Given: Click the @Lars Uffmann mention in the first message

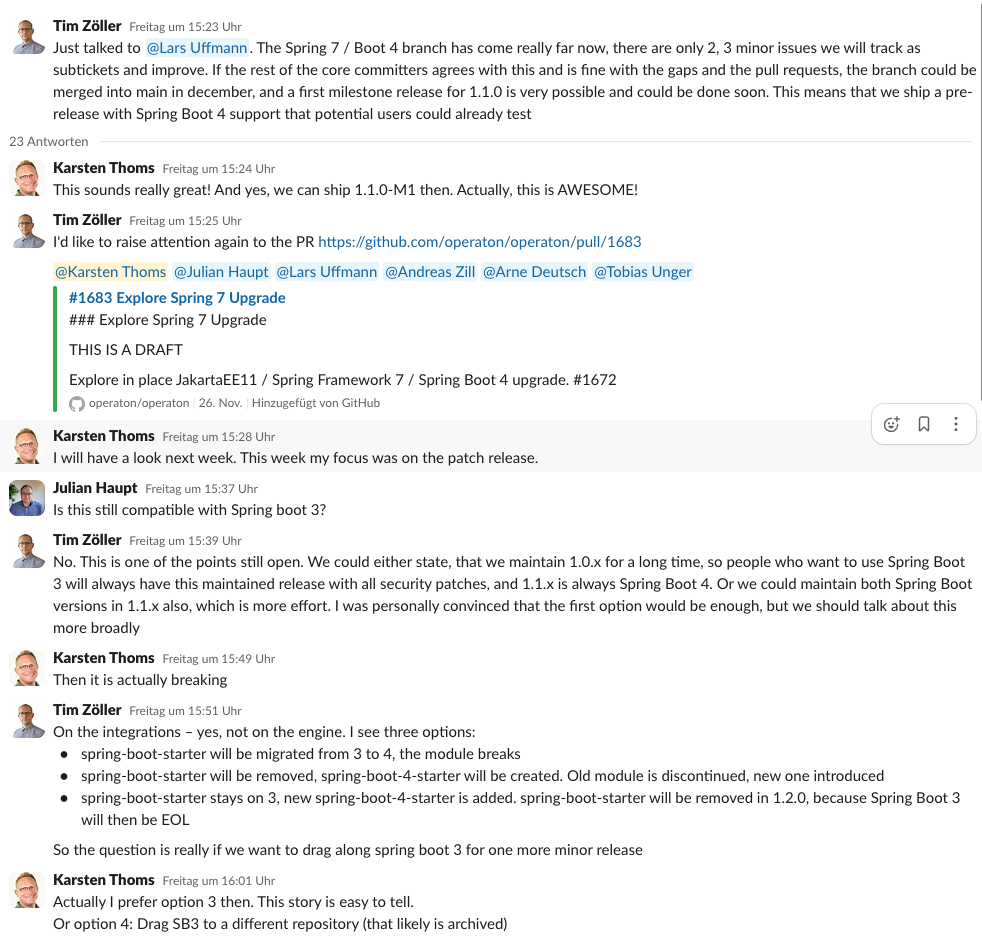Looking at the screenshot, I should tap(198, 48).
